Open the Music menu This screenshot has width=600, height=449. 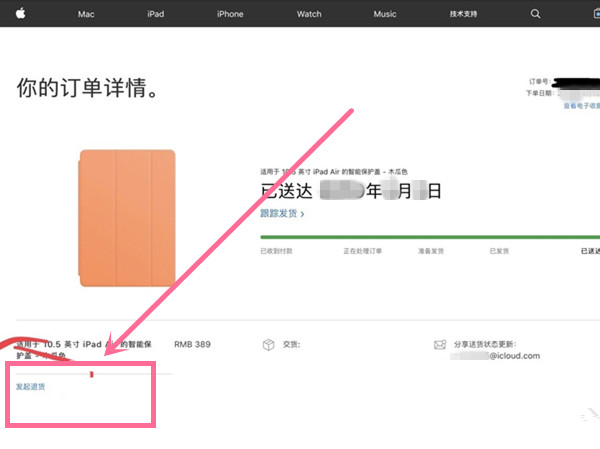tap(385, 14)
